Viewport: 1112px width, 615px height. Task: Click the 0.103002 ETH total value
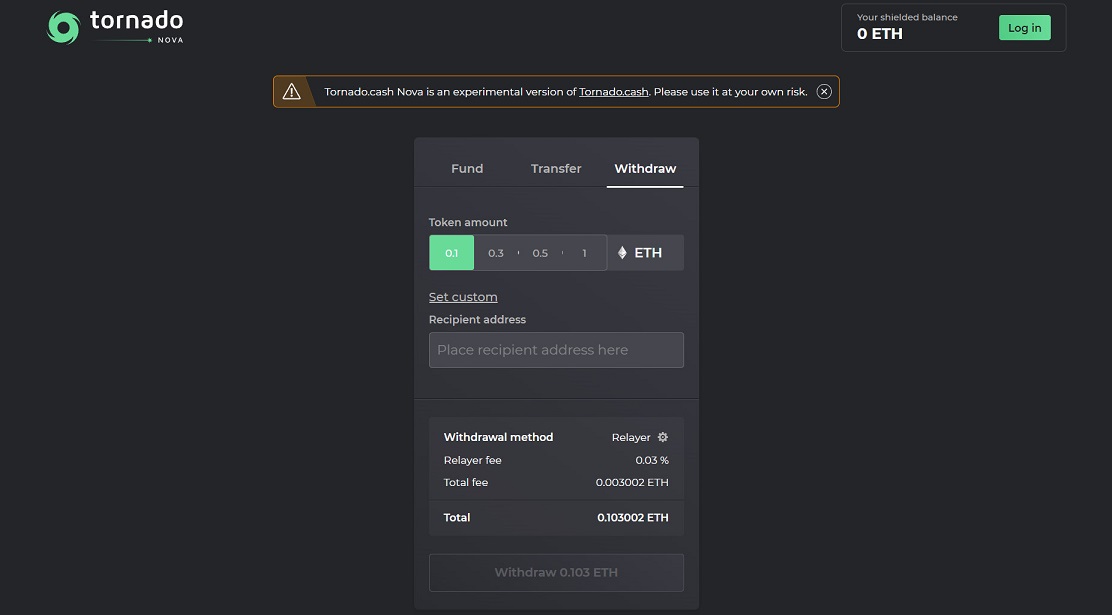tap(633, 517)
